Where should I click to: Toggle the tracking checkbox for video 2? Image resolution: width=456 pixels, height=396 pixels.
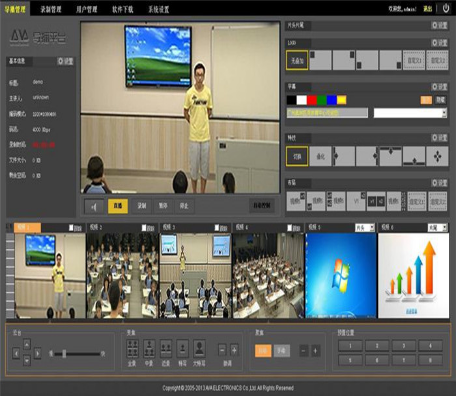pos(144,228)
